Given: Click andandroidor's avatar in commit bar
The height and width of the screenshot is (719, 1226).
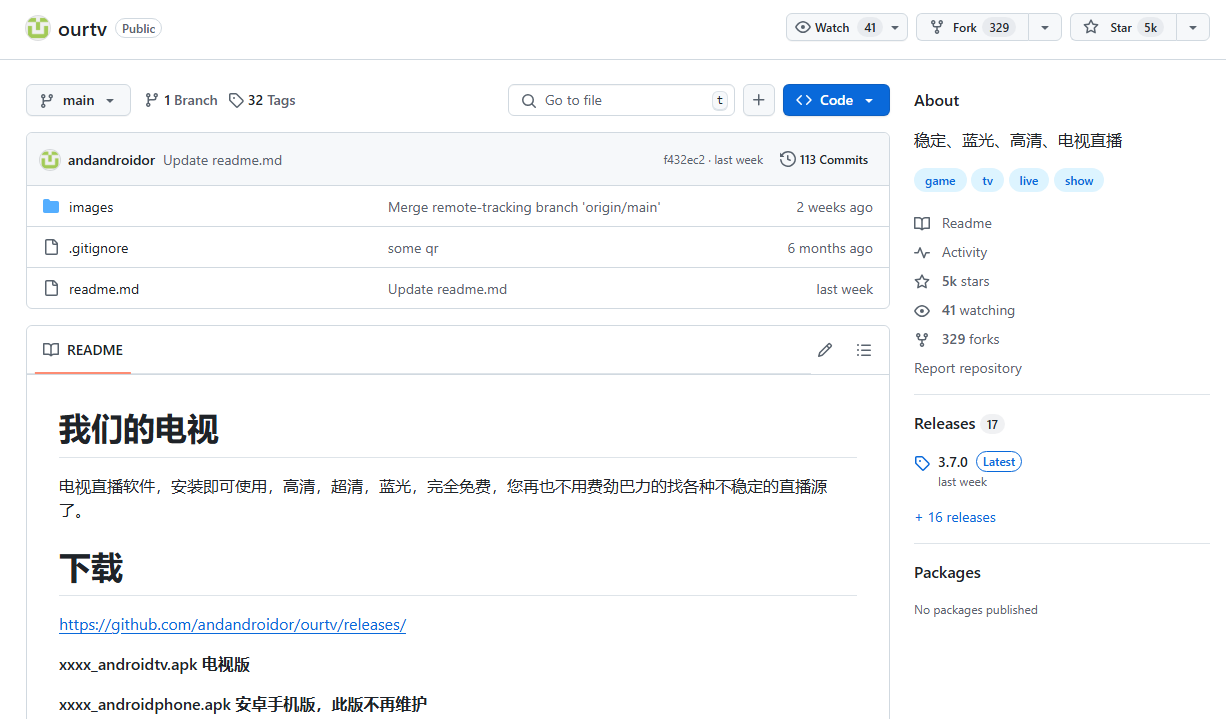Looking at the screenshot, I should (49, 160).
